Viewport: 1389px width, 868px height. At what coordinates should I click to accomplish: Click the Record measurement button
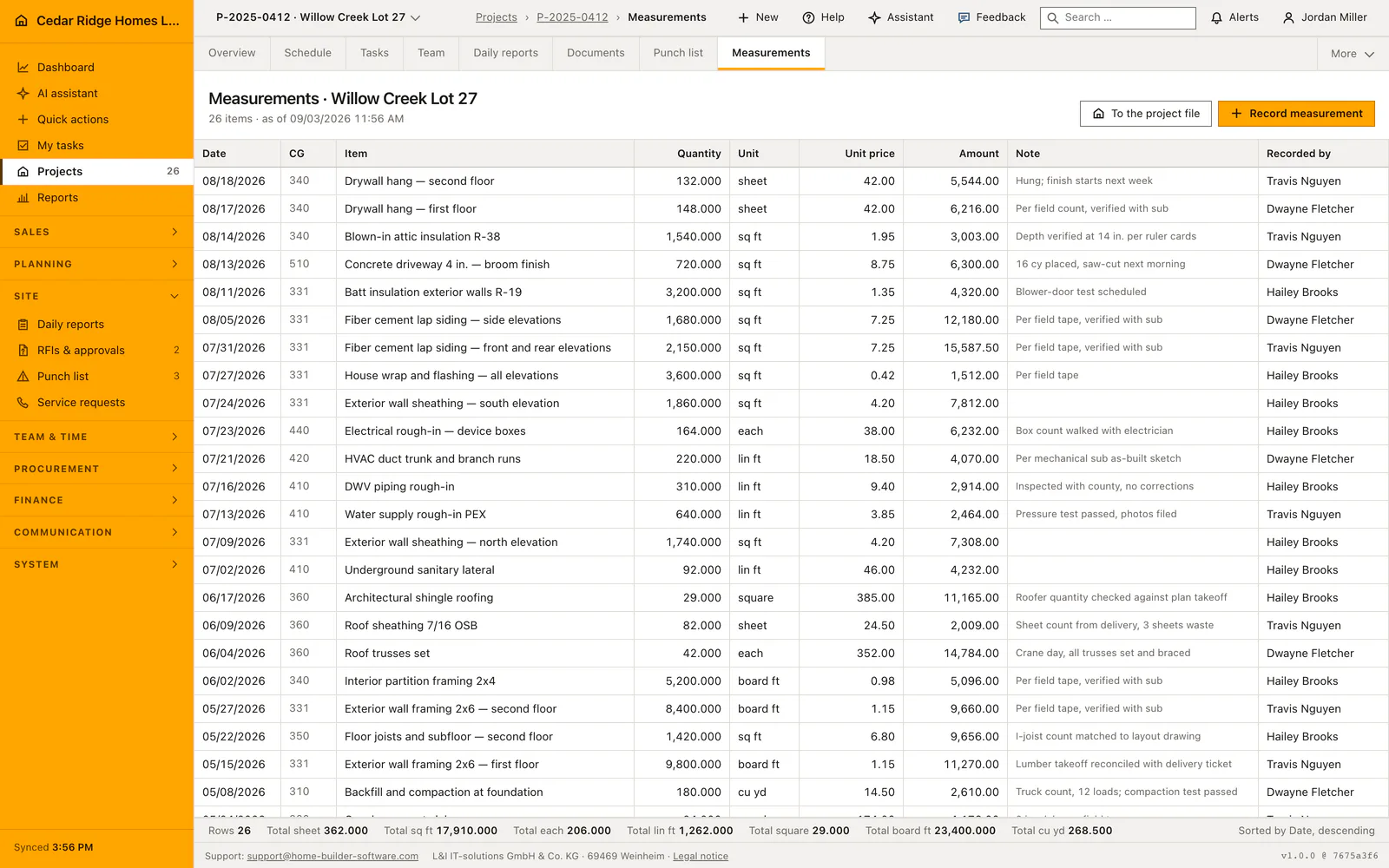pyautogui.click(x=1296, y=114)
